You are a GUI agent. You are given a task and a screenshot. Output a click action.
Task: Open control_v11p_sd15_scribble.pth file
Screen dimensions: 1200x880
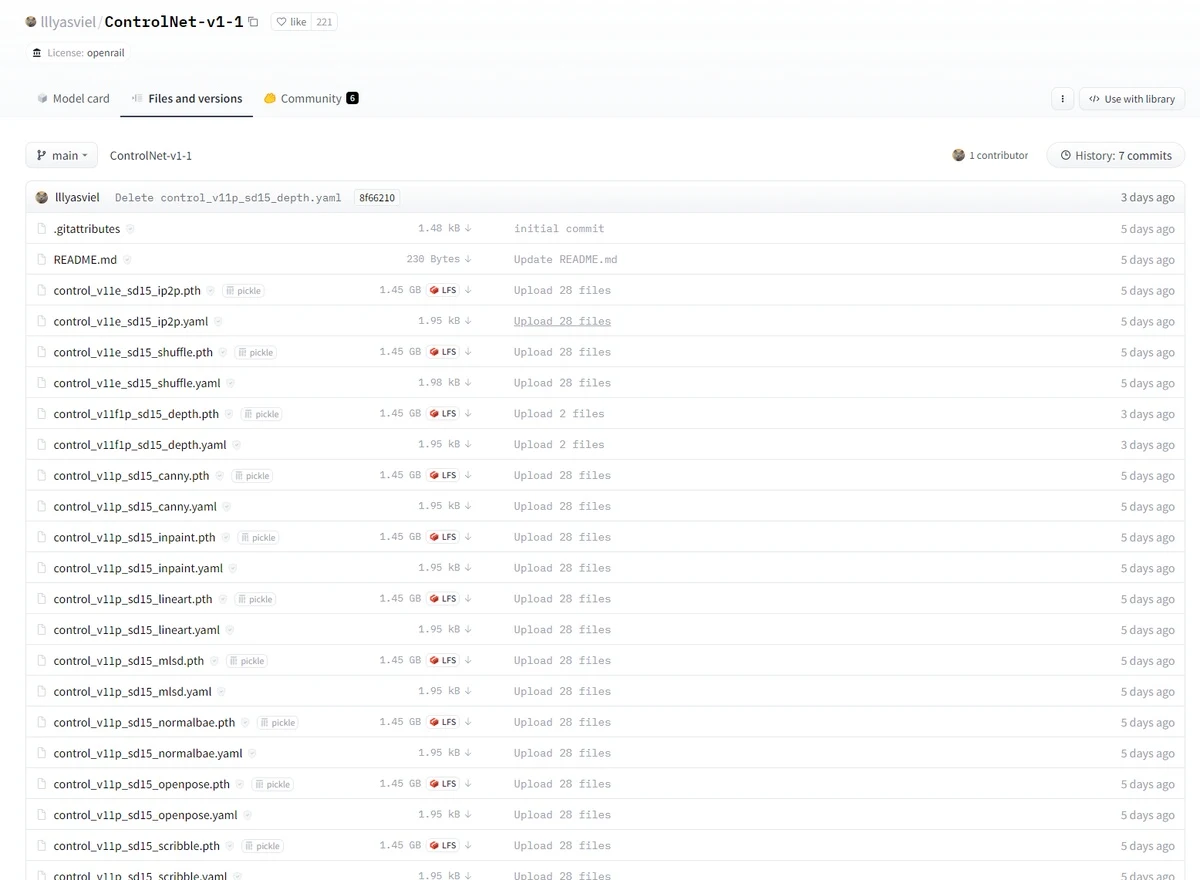pyautogui.click(x=137, y=846)
